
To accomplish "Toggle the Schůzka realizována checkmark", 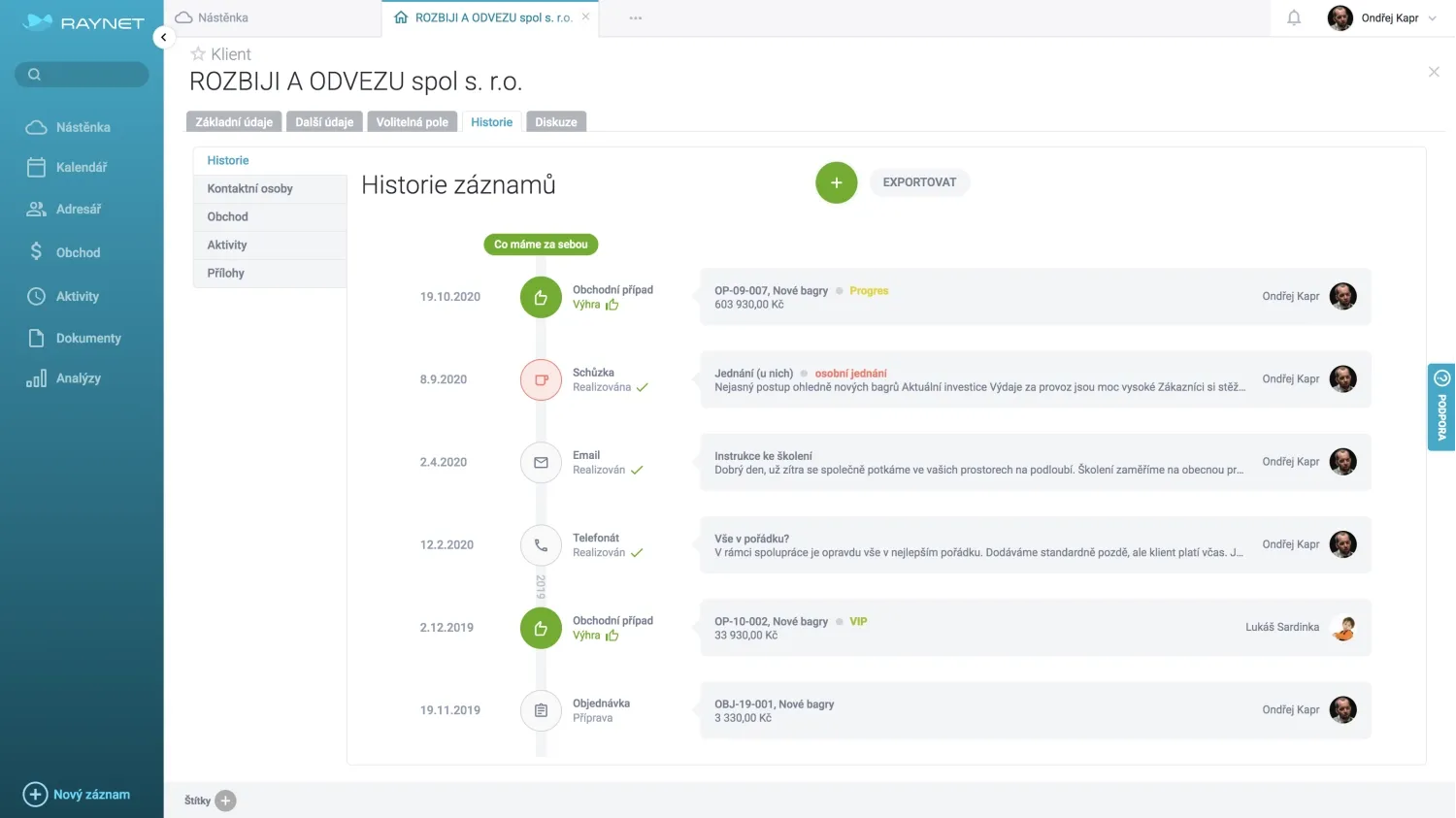I will 642,387.
